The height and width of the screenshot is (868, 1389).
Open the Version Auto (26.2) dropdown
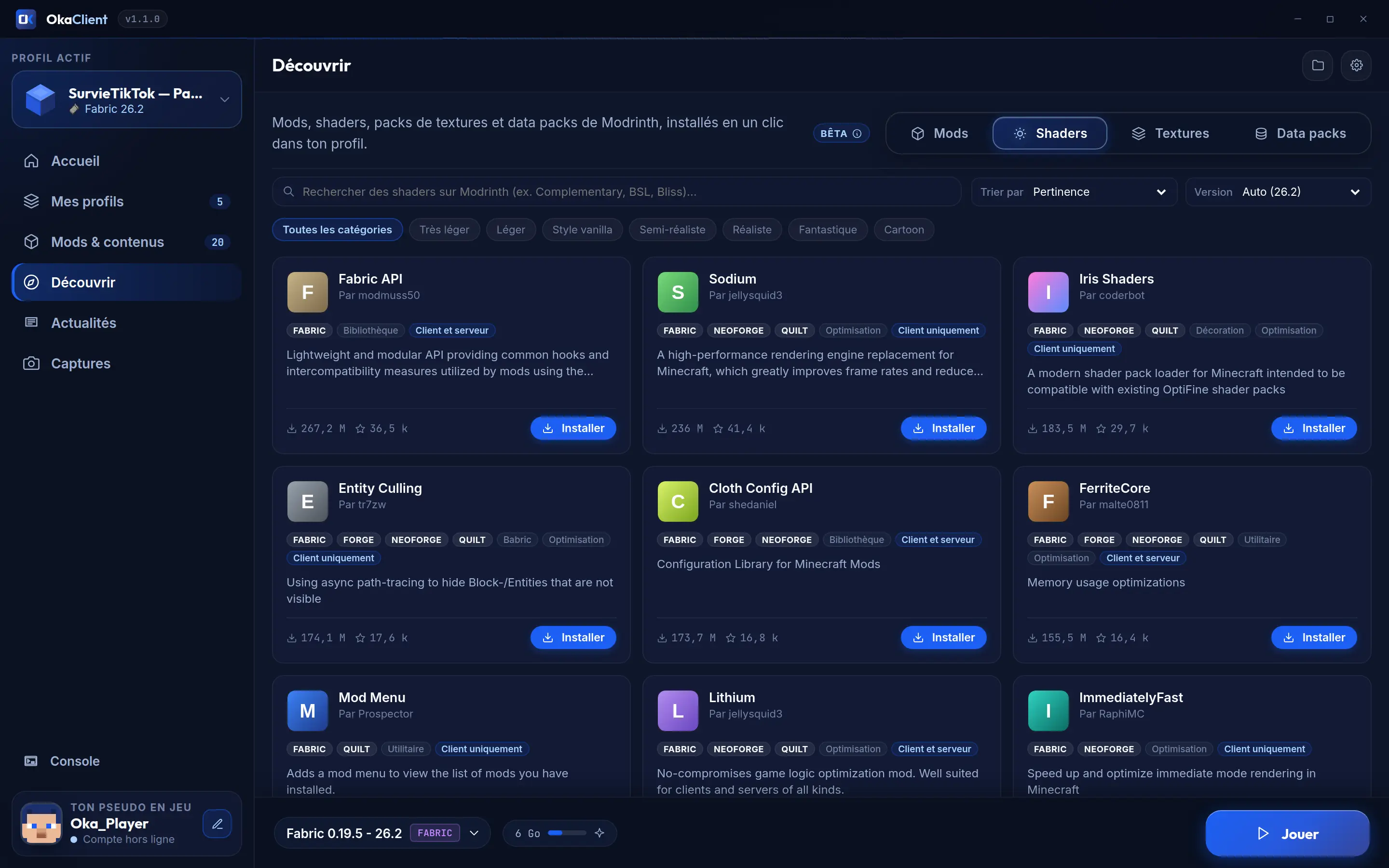click(1278, 192)
